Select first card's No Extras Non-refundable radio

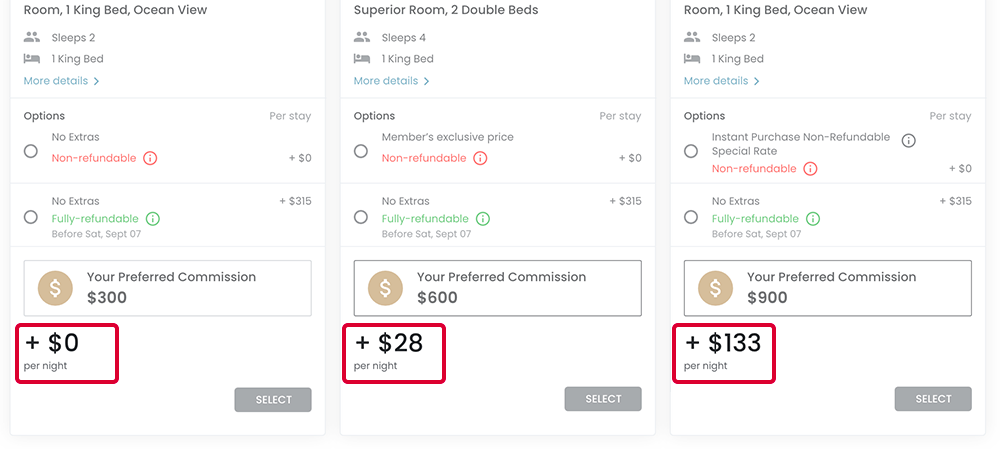(31, 151)
